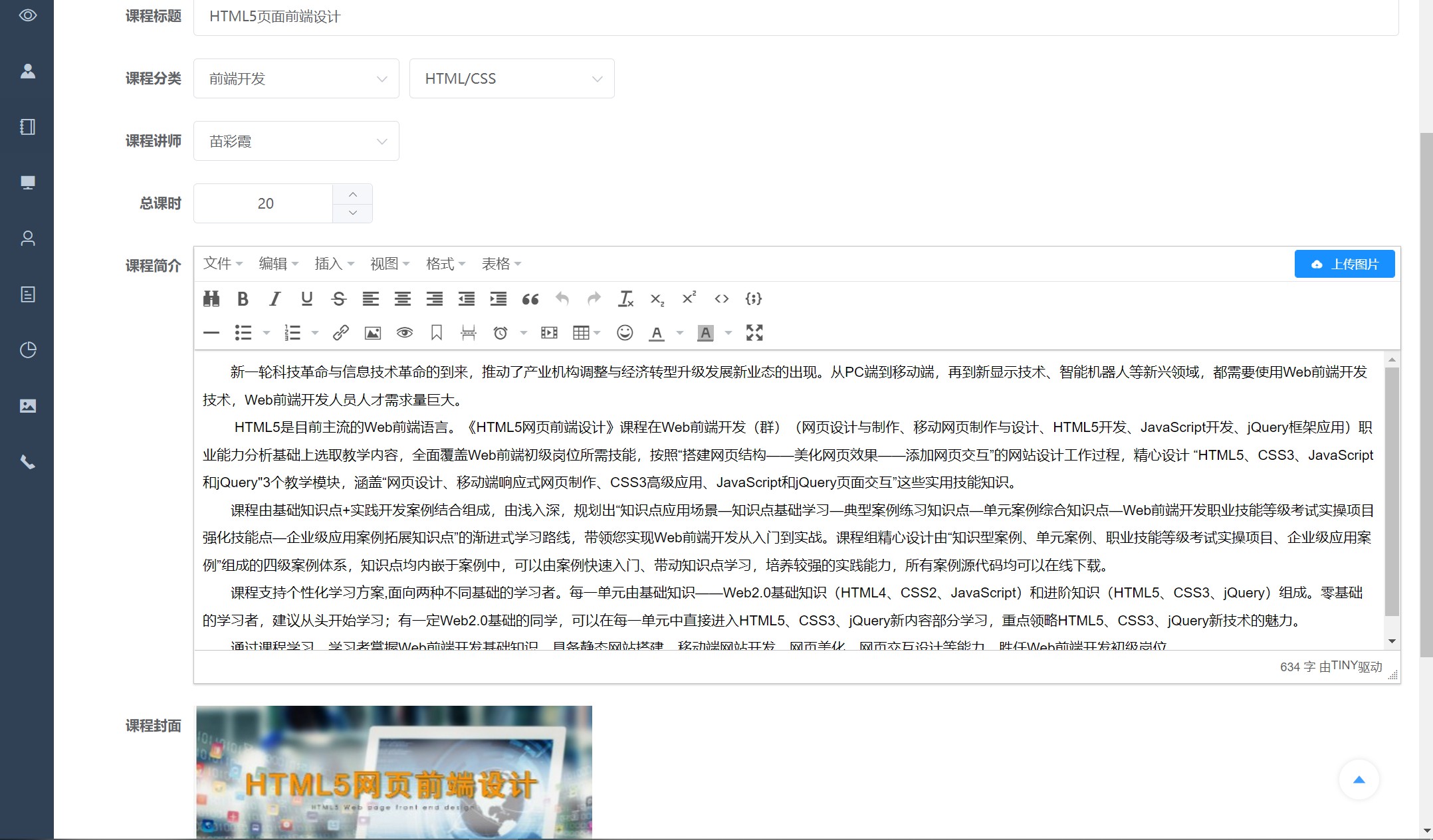Expand the HTML/CSS subcategory dropdown
Screen dimensions: 1433x840
click(x=512, y=78)
